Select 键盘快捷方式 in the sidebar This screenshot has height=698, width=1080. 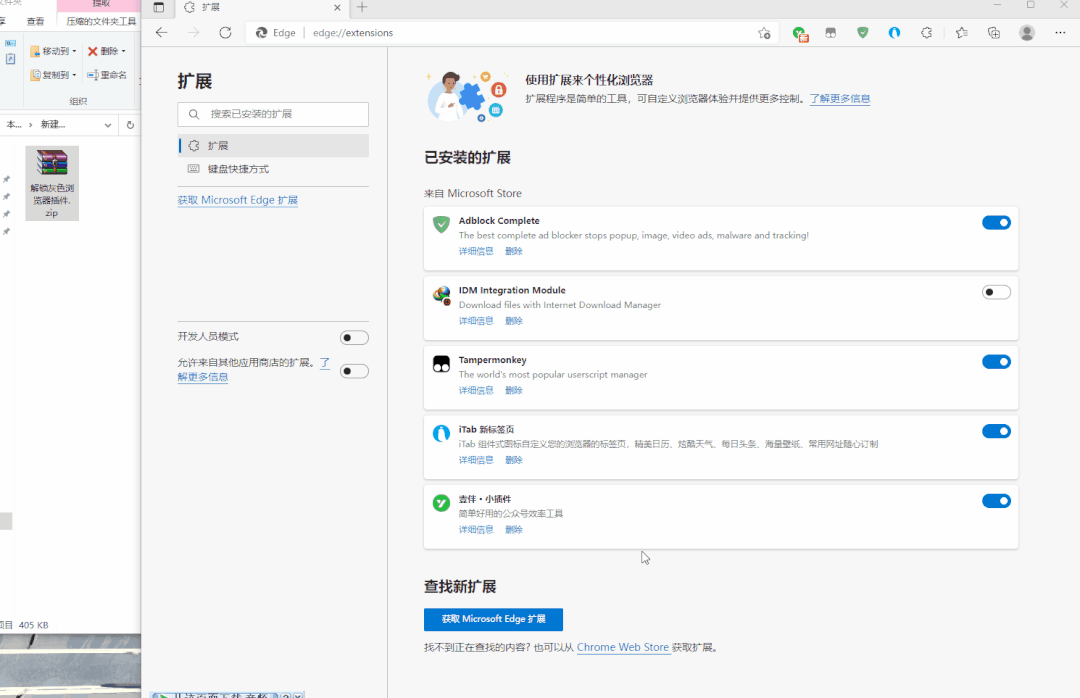tap(273, 169)
